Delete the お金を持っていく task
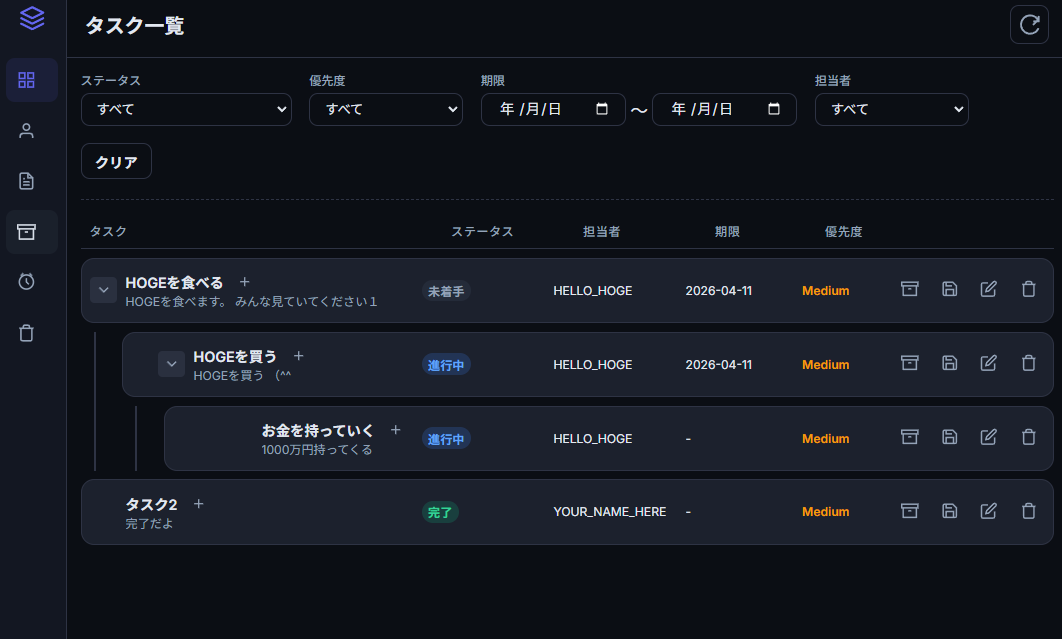The image size is (1062, 639). coord(1028,437)
